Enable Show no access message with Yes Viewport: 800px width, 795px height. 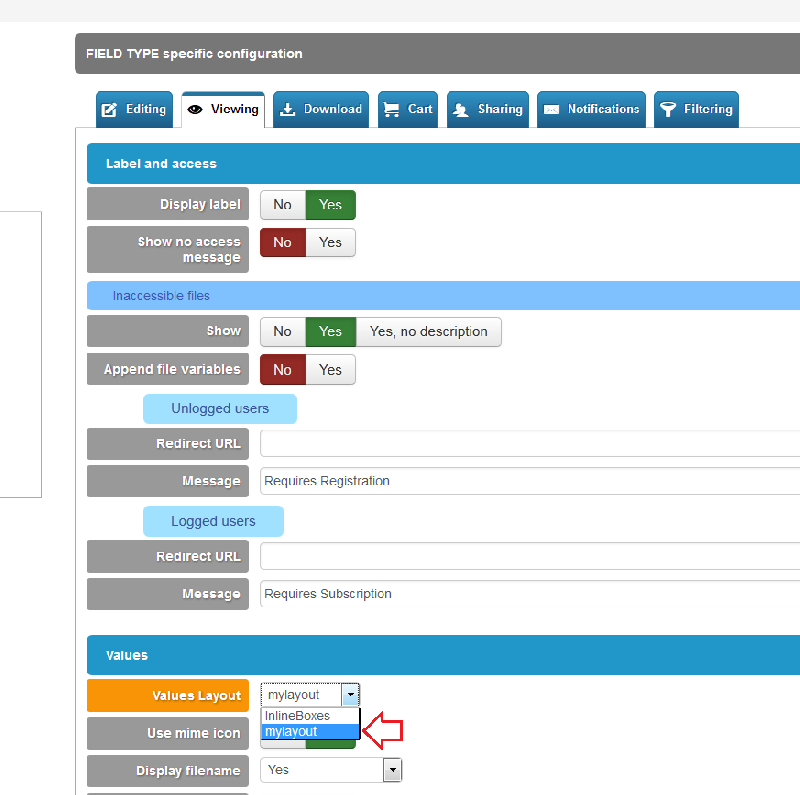coord(330,243)
